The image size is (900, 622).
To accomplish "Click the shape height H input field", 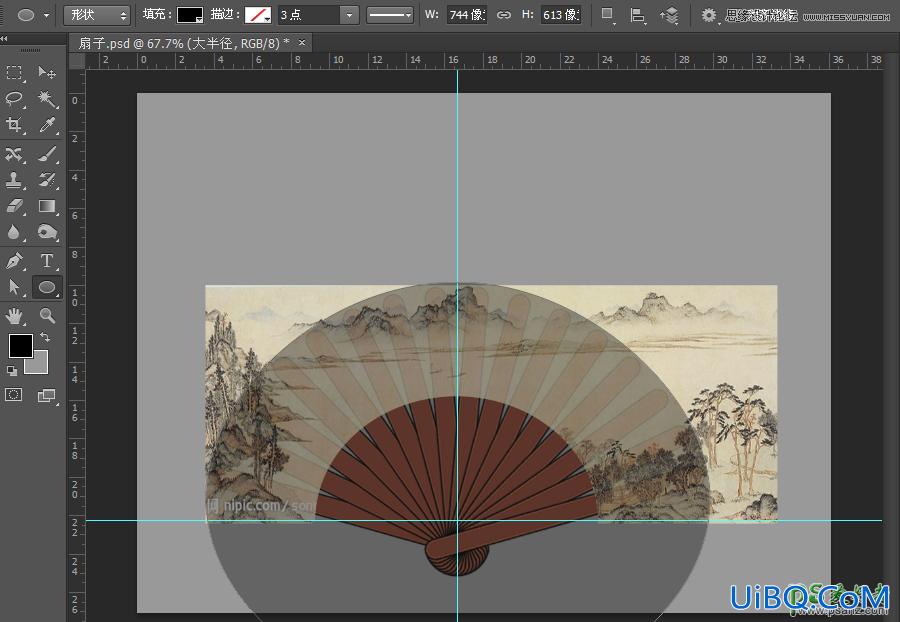I will (x=561, y=15).
